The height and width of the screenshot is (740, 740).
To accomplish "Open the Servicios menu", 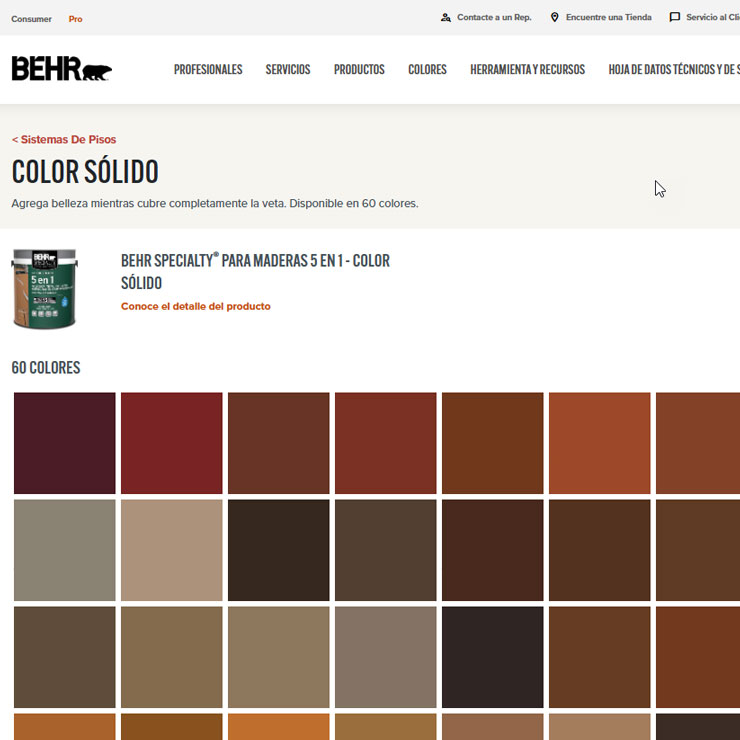I will [288, 69].
